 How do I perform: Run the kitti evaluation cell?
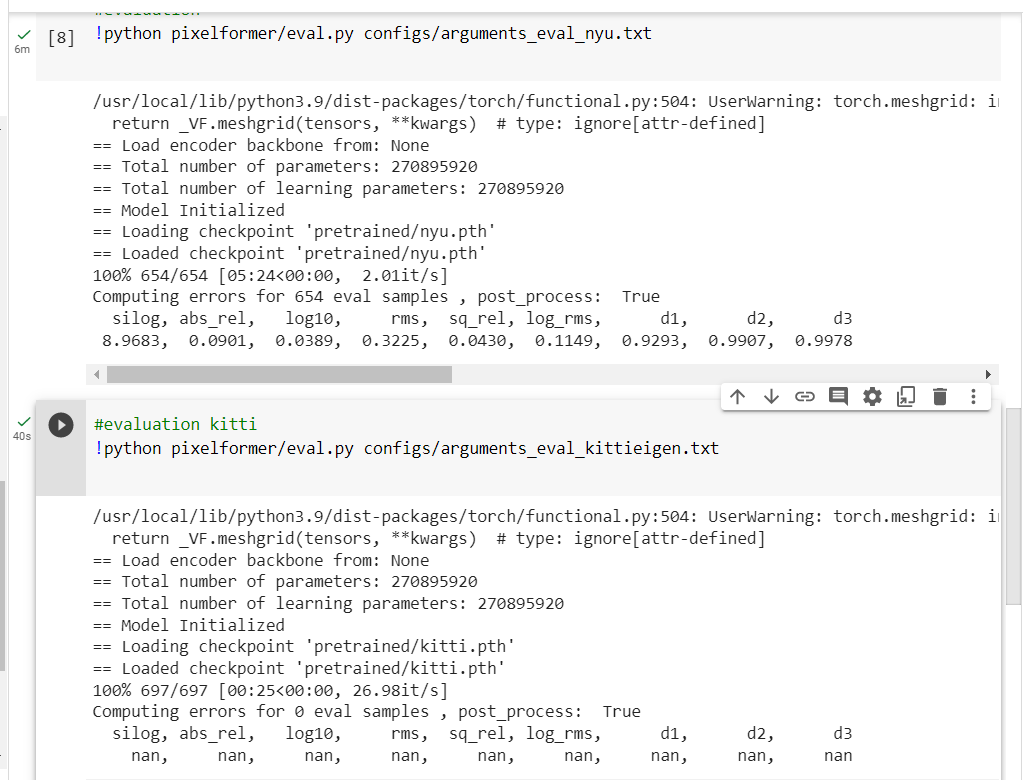(x=61, y=424)
